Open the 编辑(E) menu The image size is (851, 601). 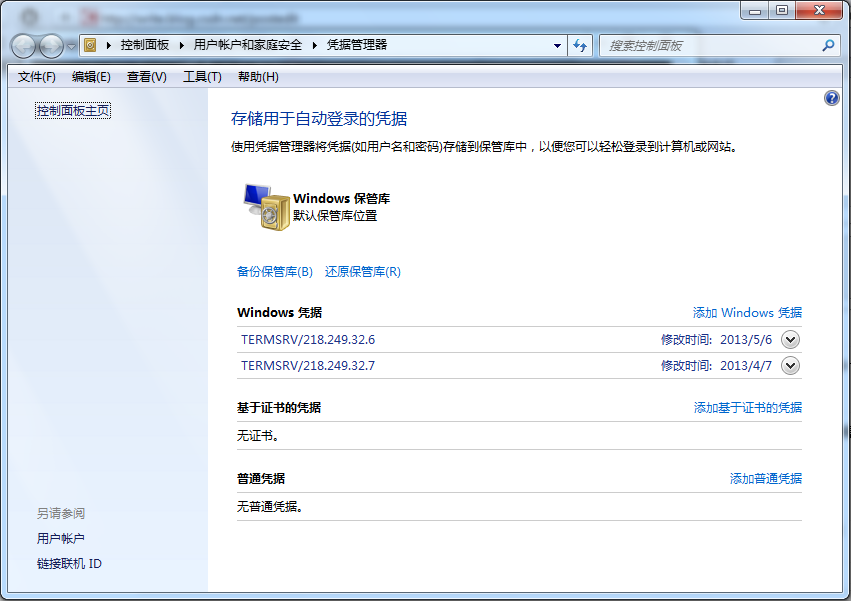coord(91,77)
